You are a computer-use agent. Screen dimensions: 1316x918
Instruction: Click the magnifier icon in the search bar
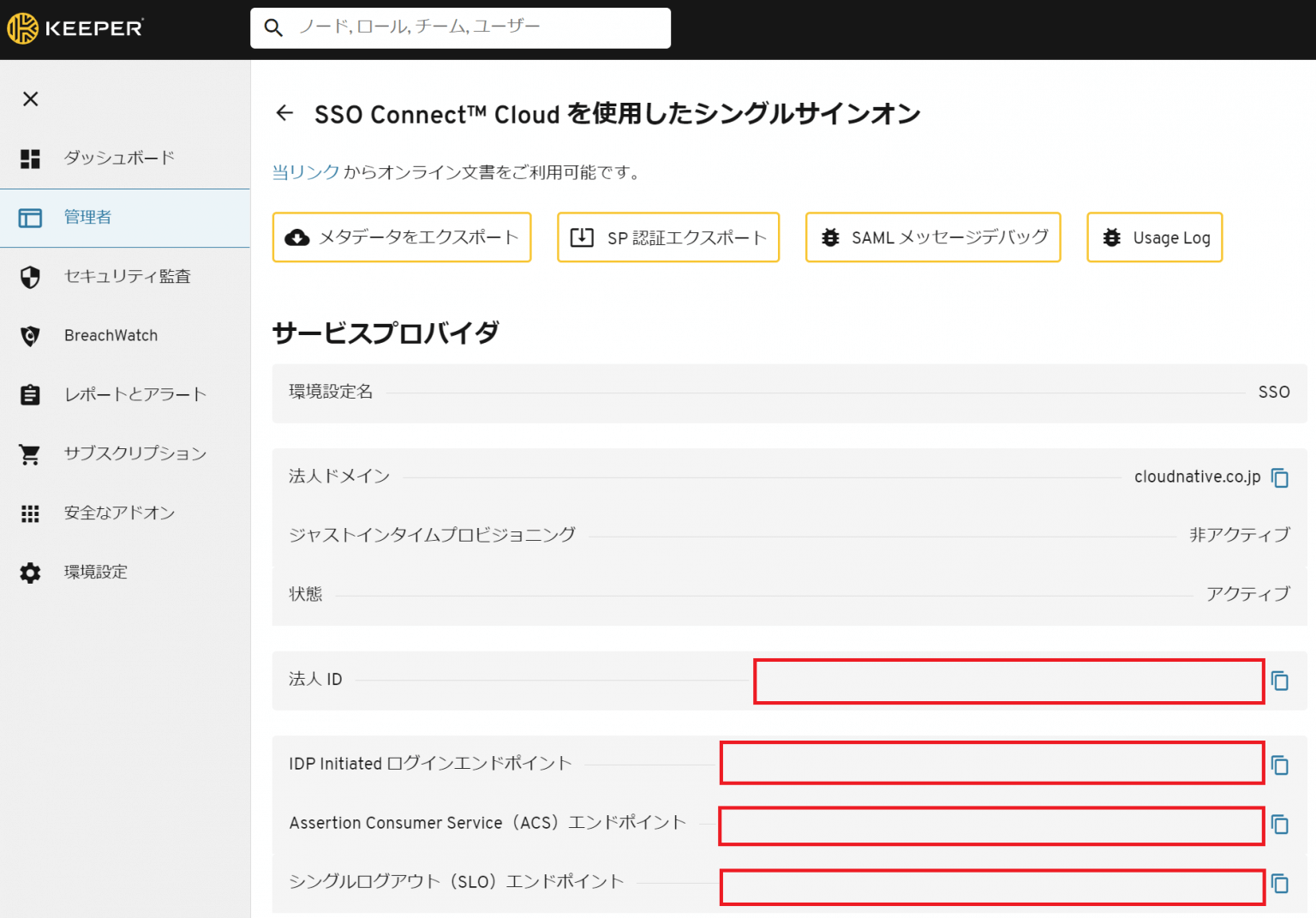(273, 27)
